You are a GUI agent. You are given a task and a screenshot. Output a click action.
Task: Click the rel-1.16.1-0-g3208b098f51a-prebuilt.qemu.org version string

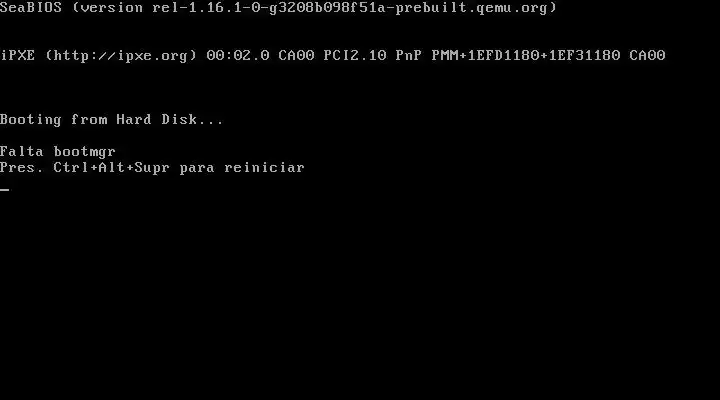point(350,8)
